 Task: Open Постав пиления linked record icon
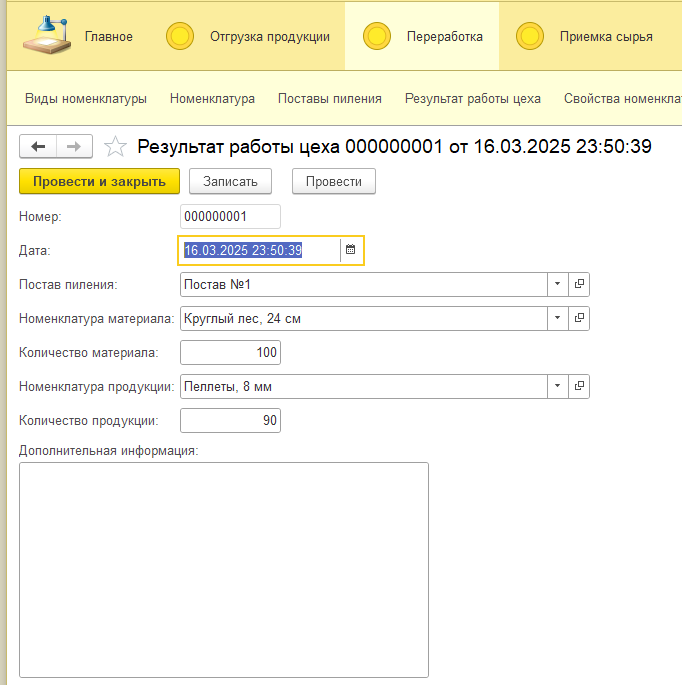pyautogui.click(x=579, y=284)
